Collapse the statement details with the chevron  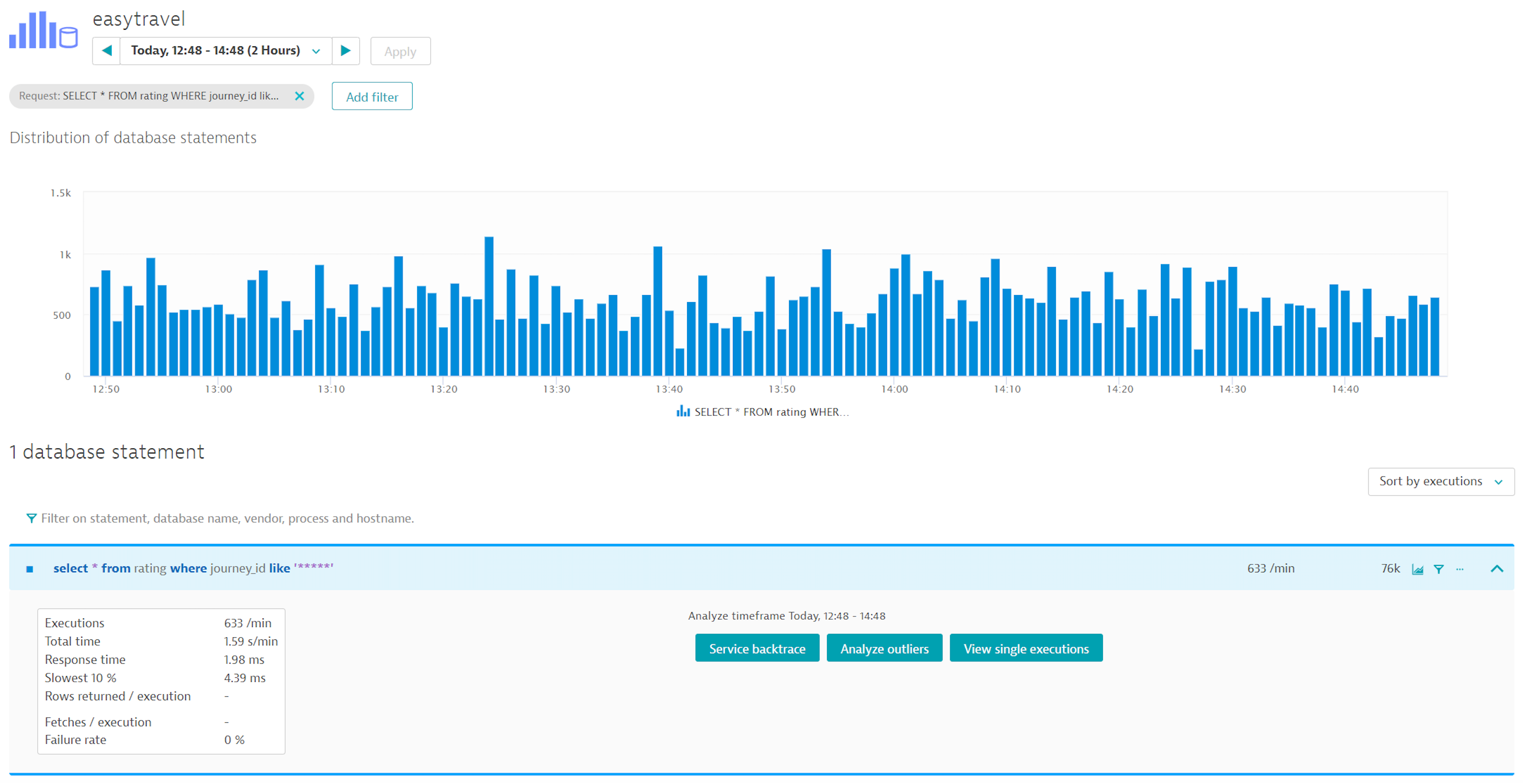click(x=1496, y=568)
